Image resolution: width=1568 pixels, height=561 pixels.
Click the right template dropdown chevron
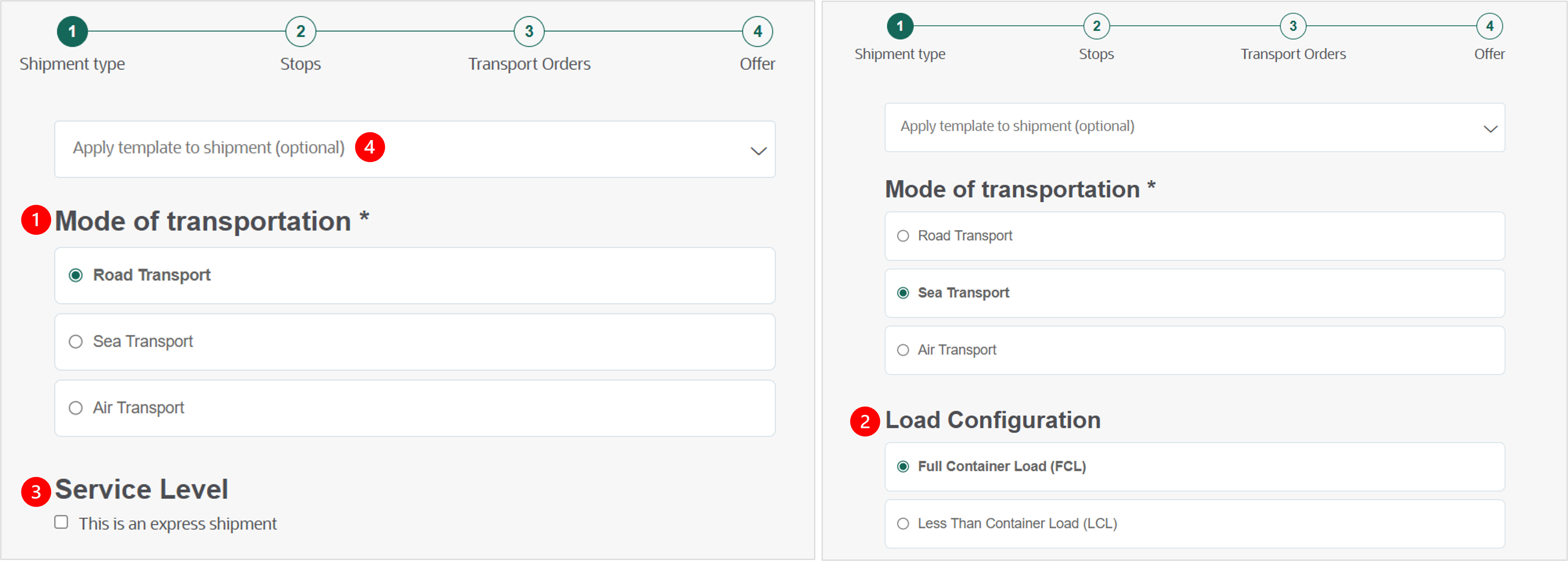(x=1490, y=129)
